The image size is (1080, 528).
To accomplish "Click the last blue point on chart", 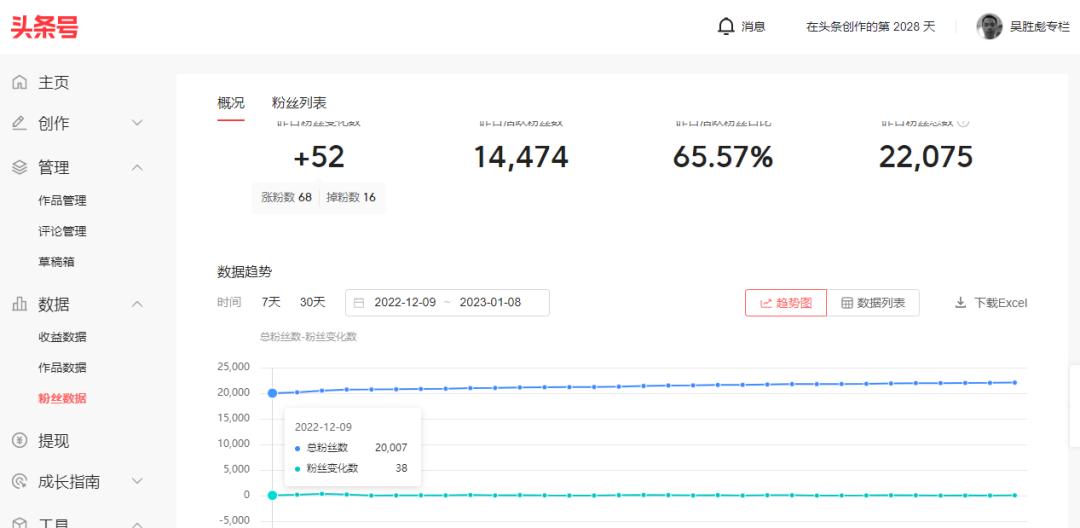I will [x=1015, y=382].
